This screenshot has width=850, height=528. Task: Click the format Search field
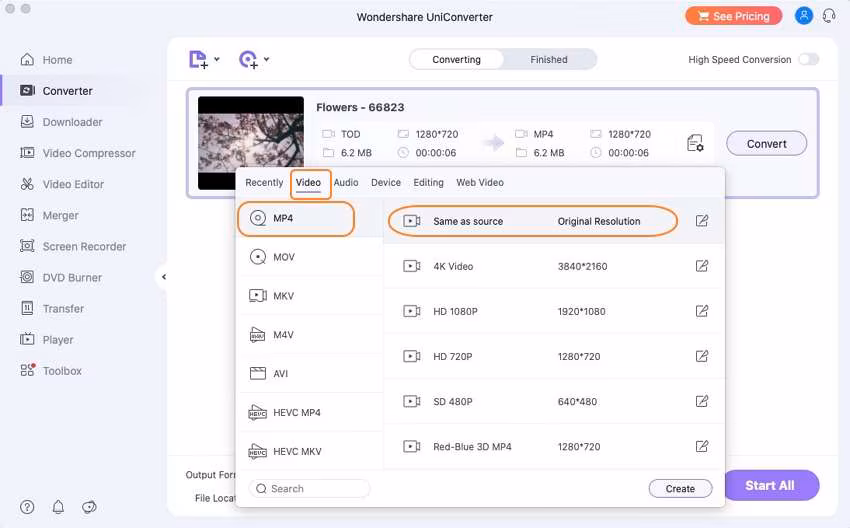pyautogui.click(x=310, y=488)
